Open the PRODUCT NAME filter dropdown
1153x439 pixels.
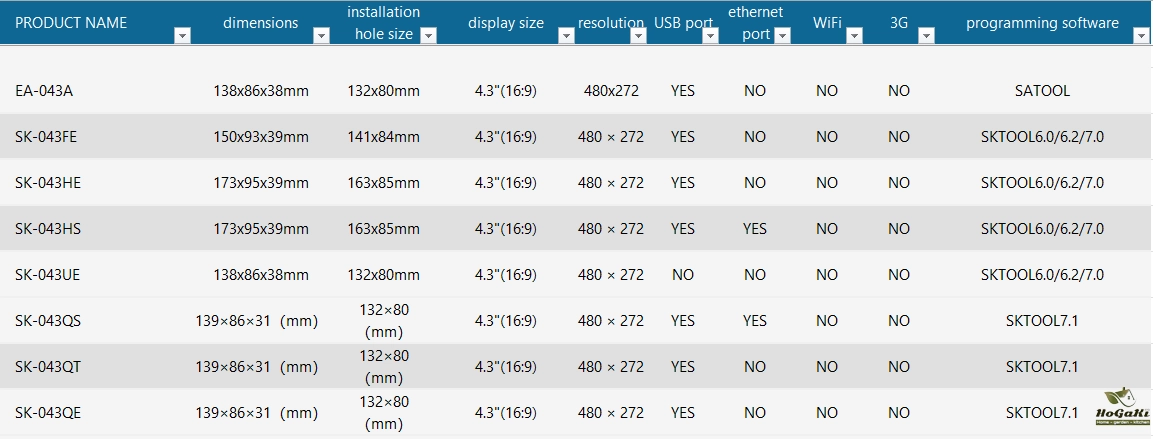[181, 36]
